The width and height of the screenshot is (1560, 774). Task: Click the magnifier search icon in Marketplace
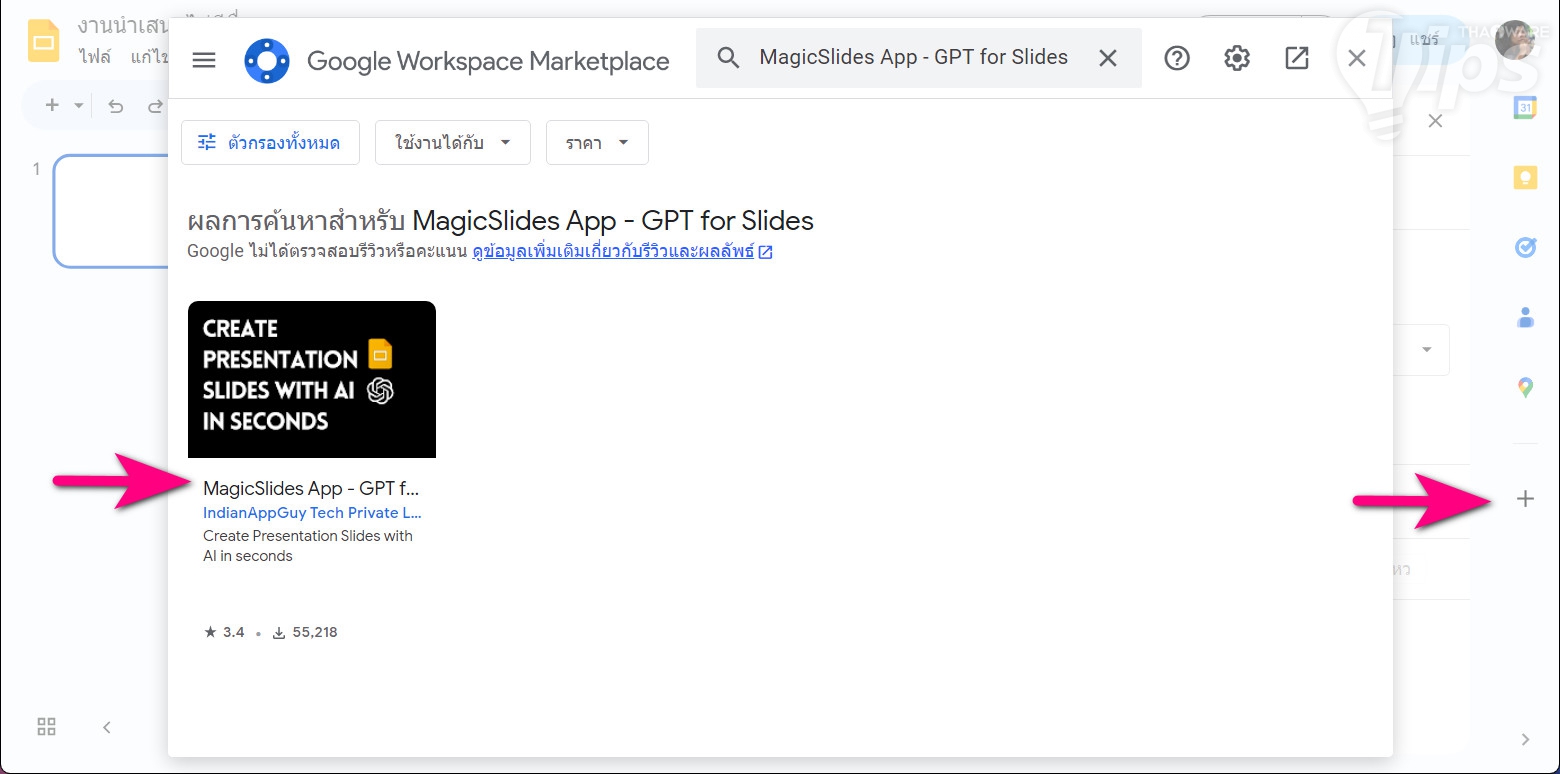729,58
